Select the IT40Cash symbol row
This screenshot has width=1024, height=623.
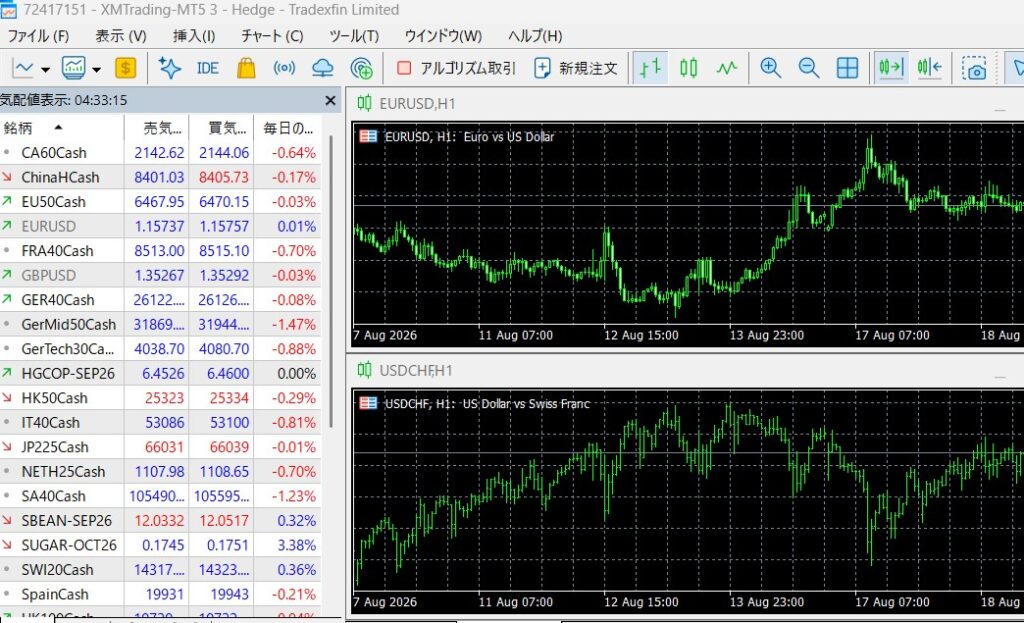[x=160, y=423]
